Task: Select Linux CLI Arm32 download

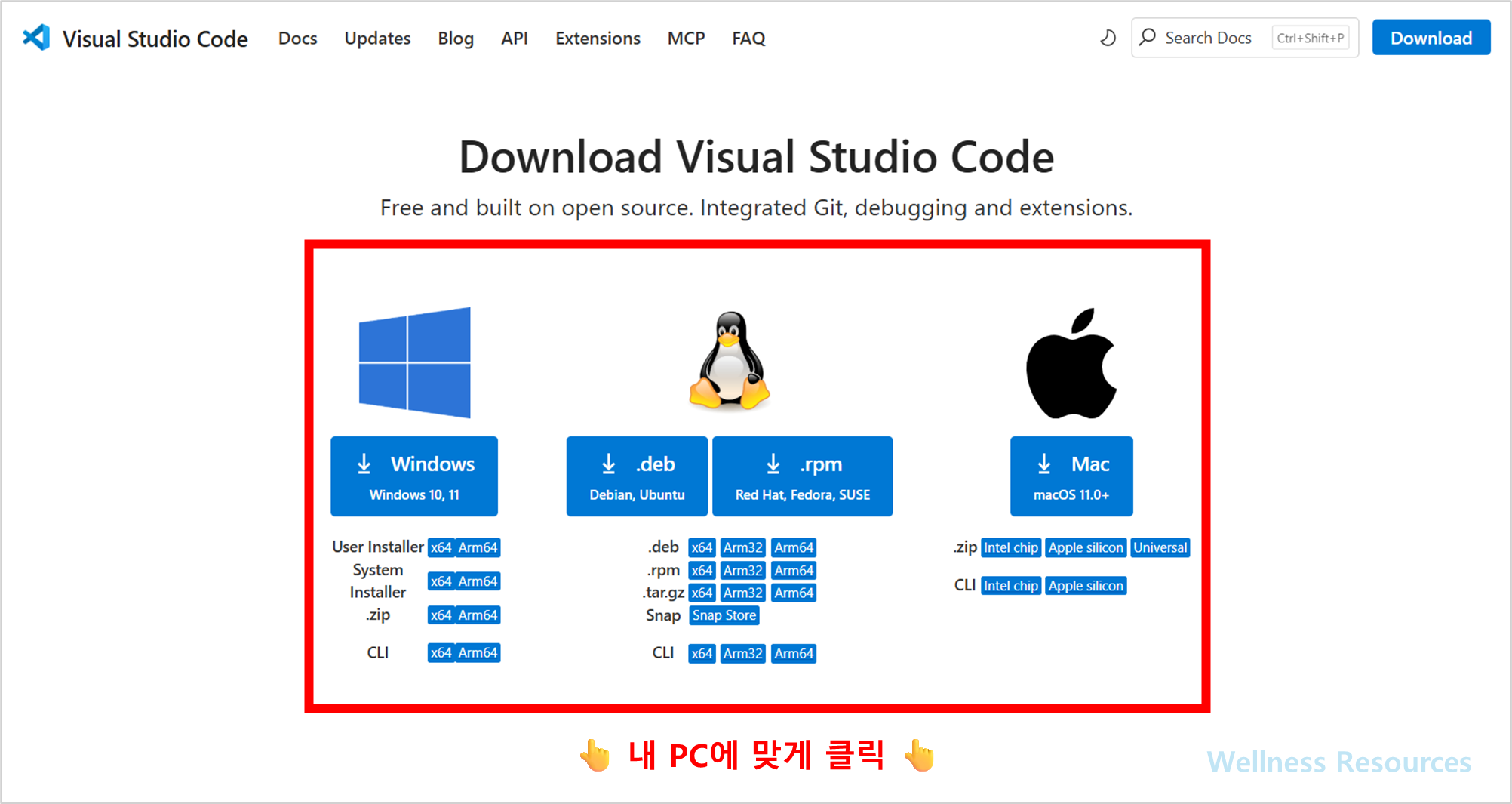Action: 743,653
